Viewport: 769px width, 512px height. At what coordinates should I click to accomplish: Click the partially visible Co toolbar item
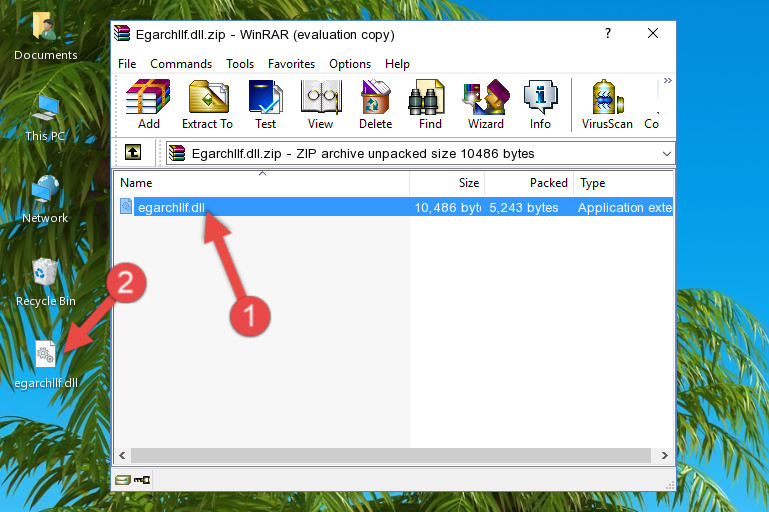pos(651,104)
